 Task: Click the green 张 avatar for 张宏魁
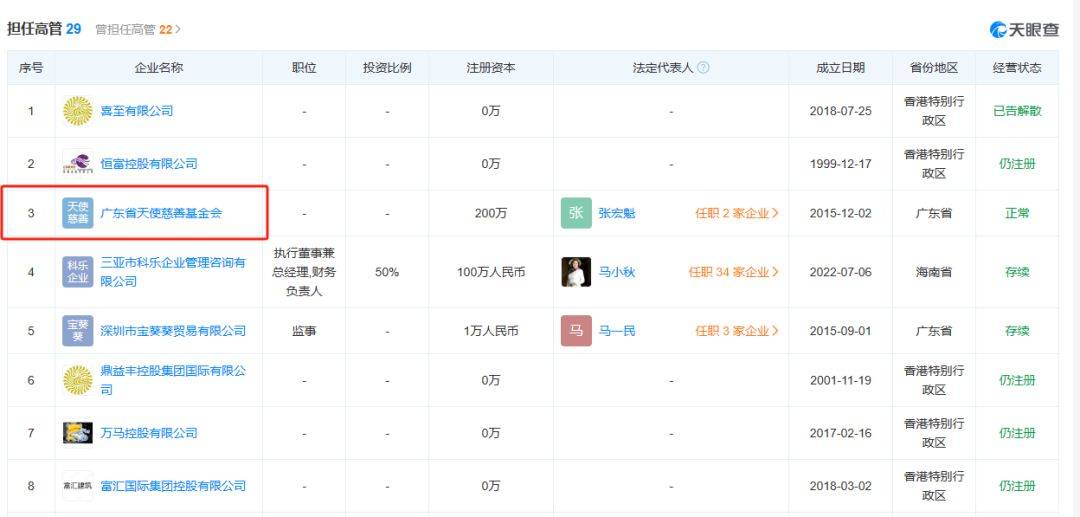576,213
